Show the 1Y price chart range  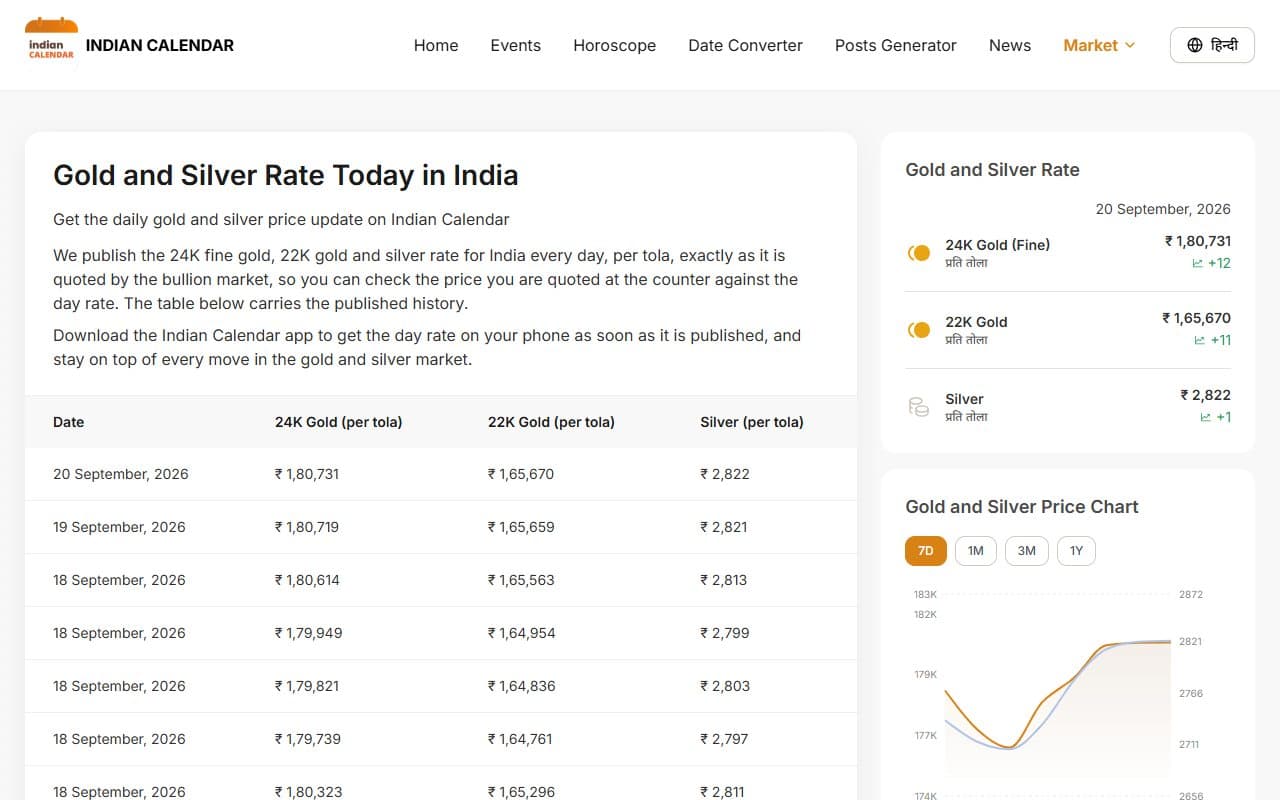pos(1076,551)
